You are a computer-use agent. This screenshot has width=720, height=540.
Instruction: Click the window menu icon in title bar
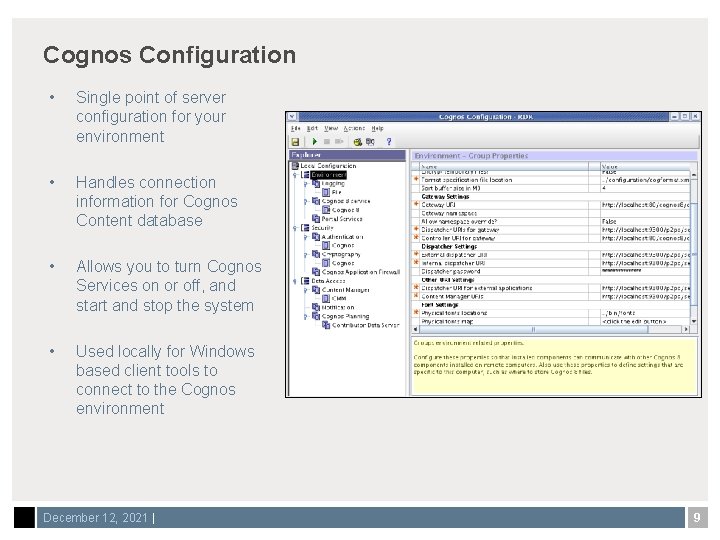[x=292, y=117]
